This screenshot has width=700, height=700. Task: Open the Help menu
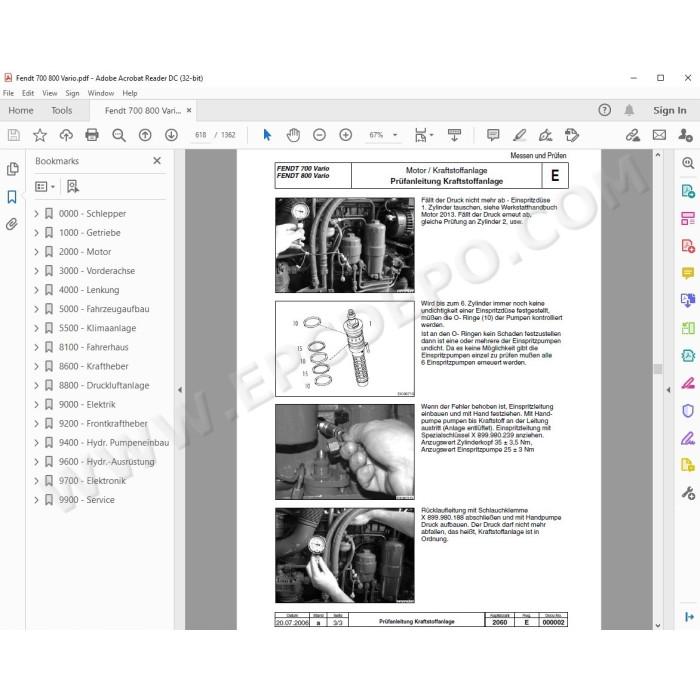point(129,93)
